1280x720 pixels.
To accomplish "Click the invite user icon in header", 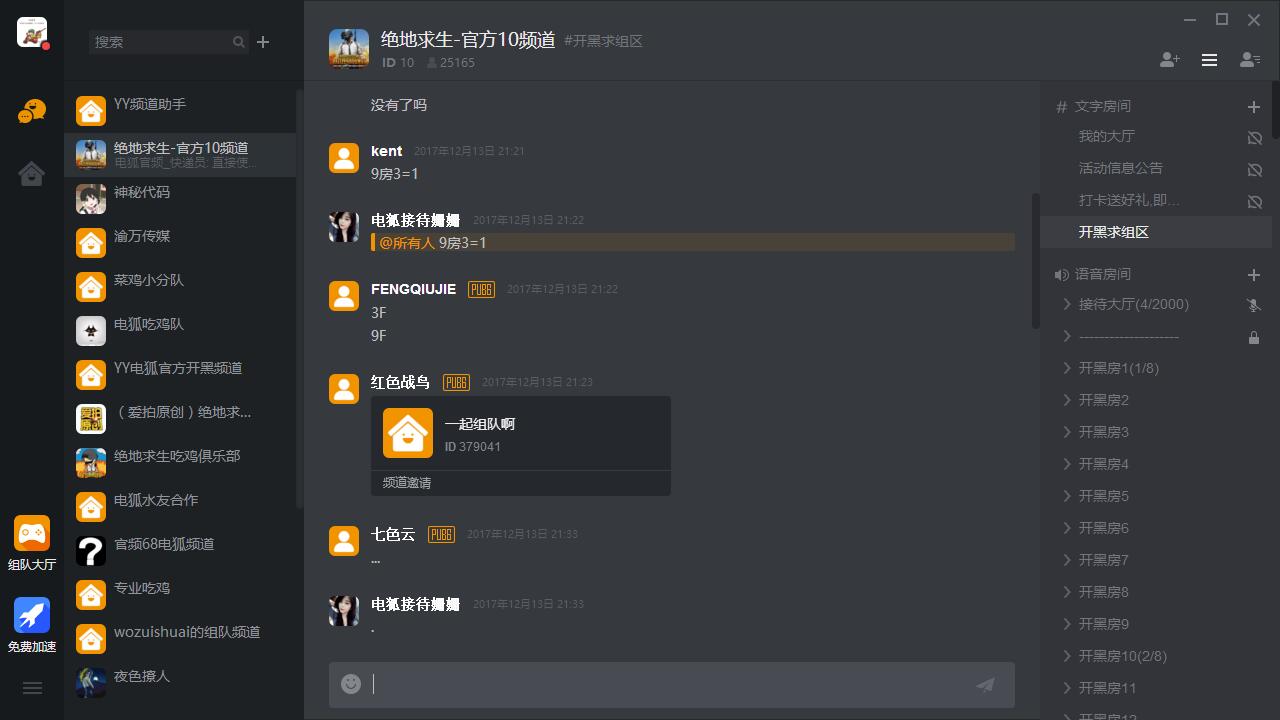I will click(x=1170, y=60).
